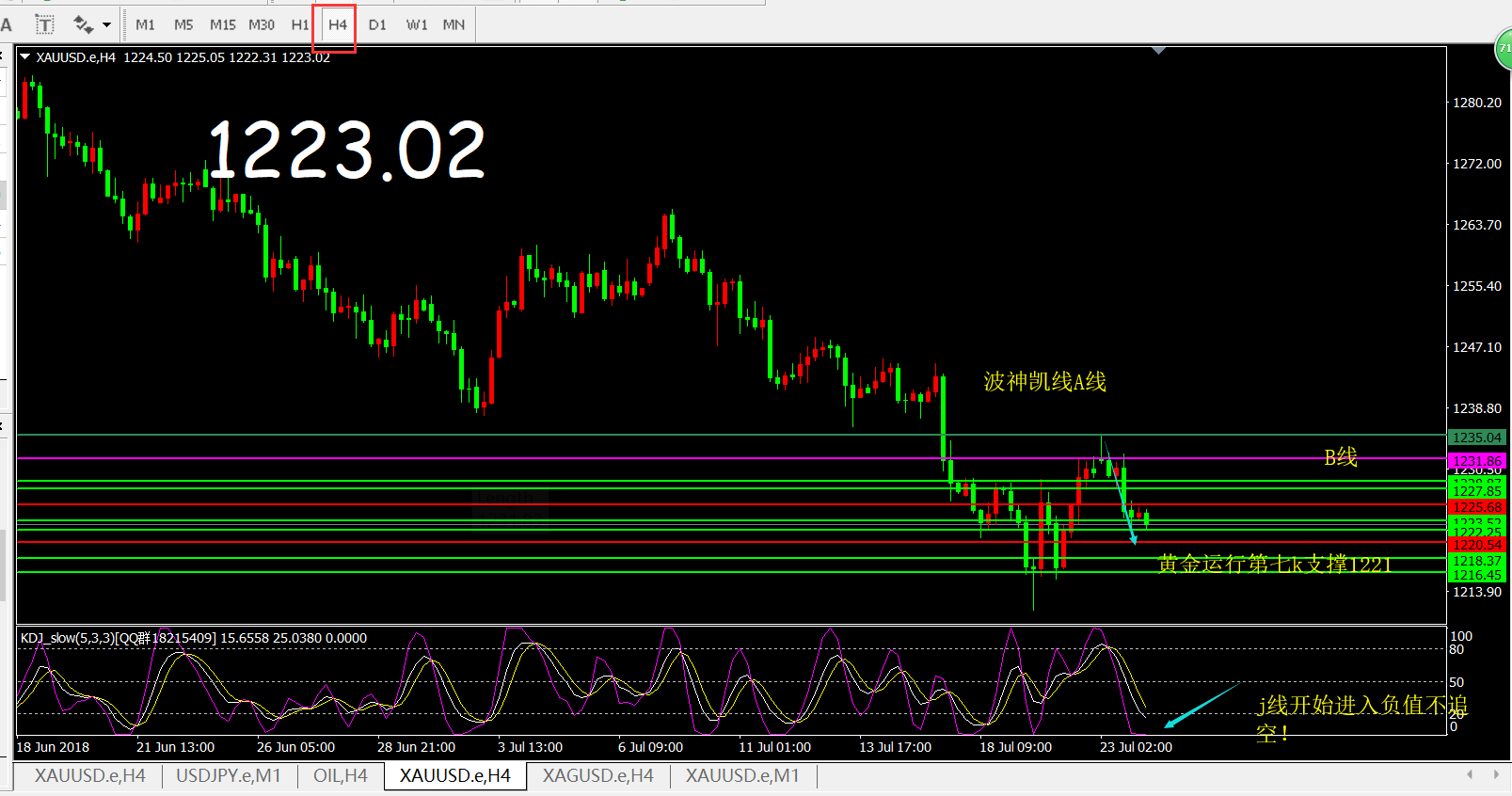The width and height of the screenshot is (1512, 796).
Task: Switch chart to M30 timeframe
Action: [262, 24]
